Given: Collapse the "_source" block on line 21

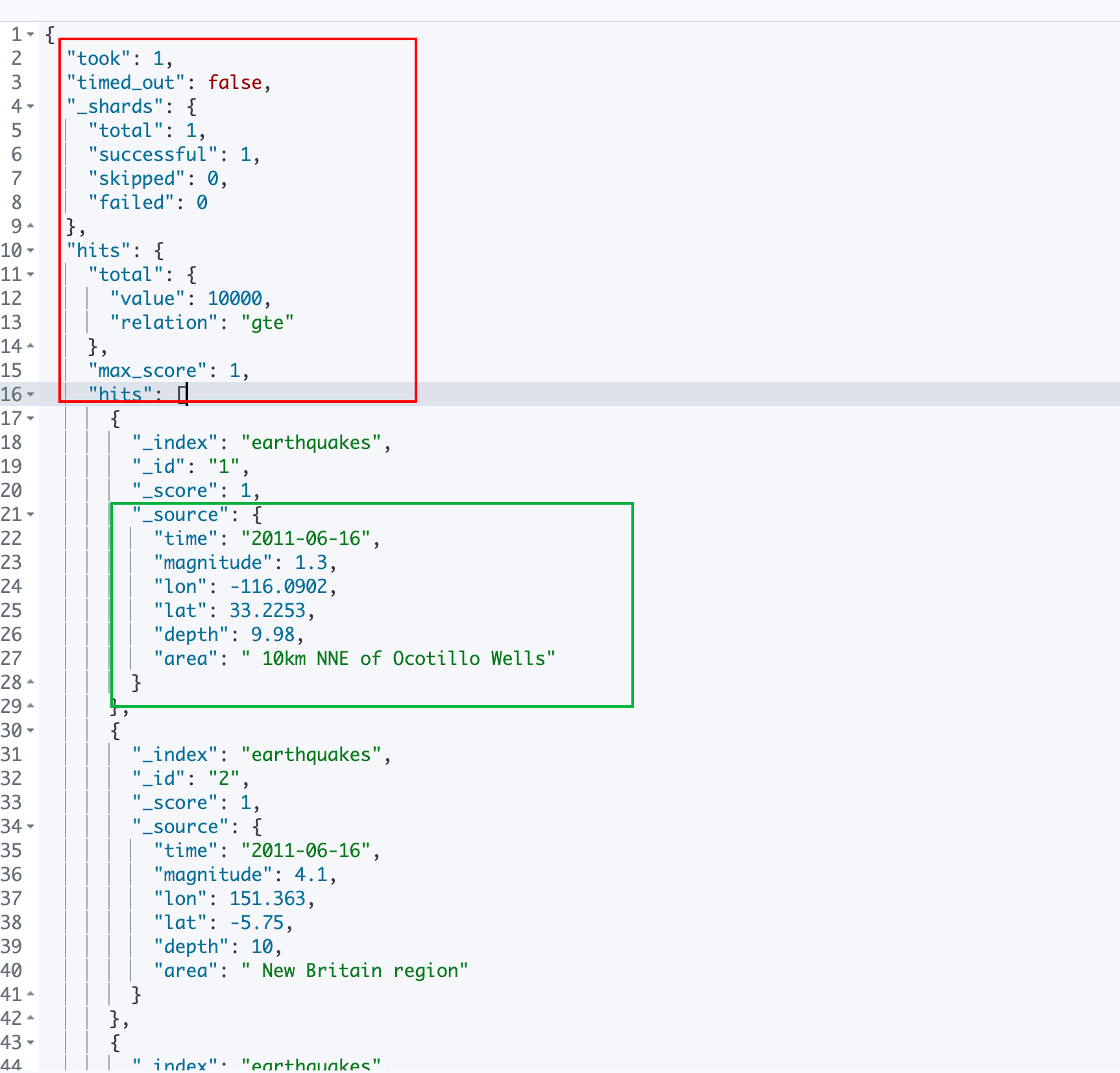Looking at the screenshot, I should coord(30,514).
